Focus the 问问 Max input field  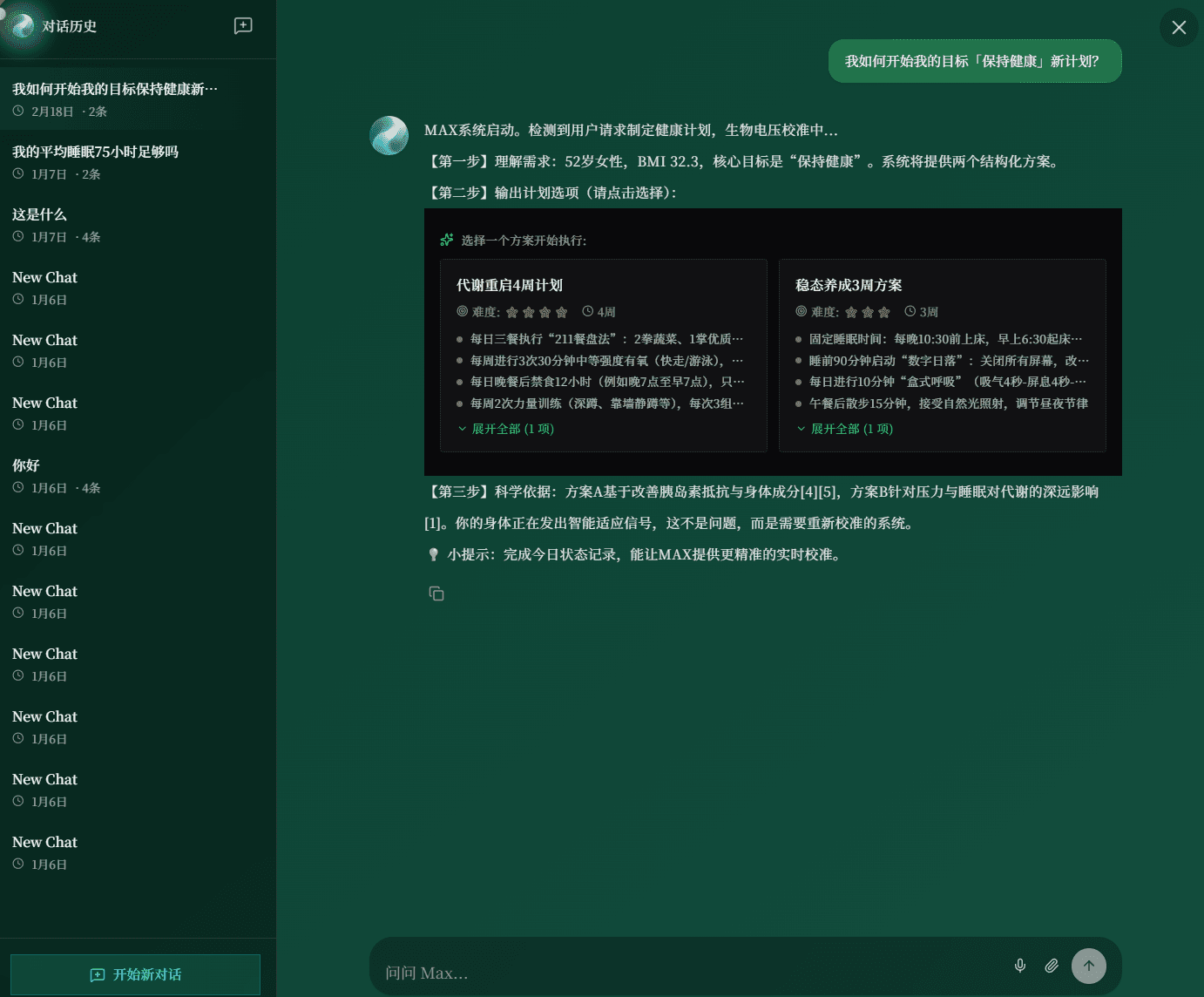(x=688, y=973)
